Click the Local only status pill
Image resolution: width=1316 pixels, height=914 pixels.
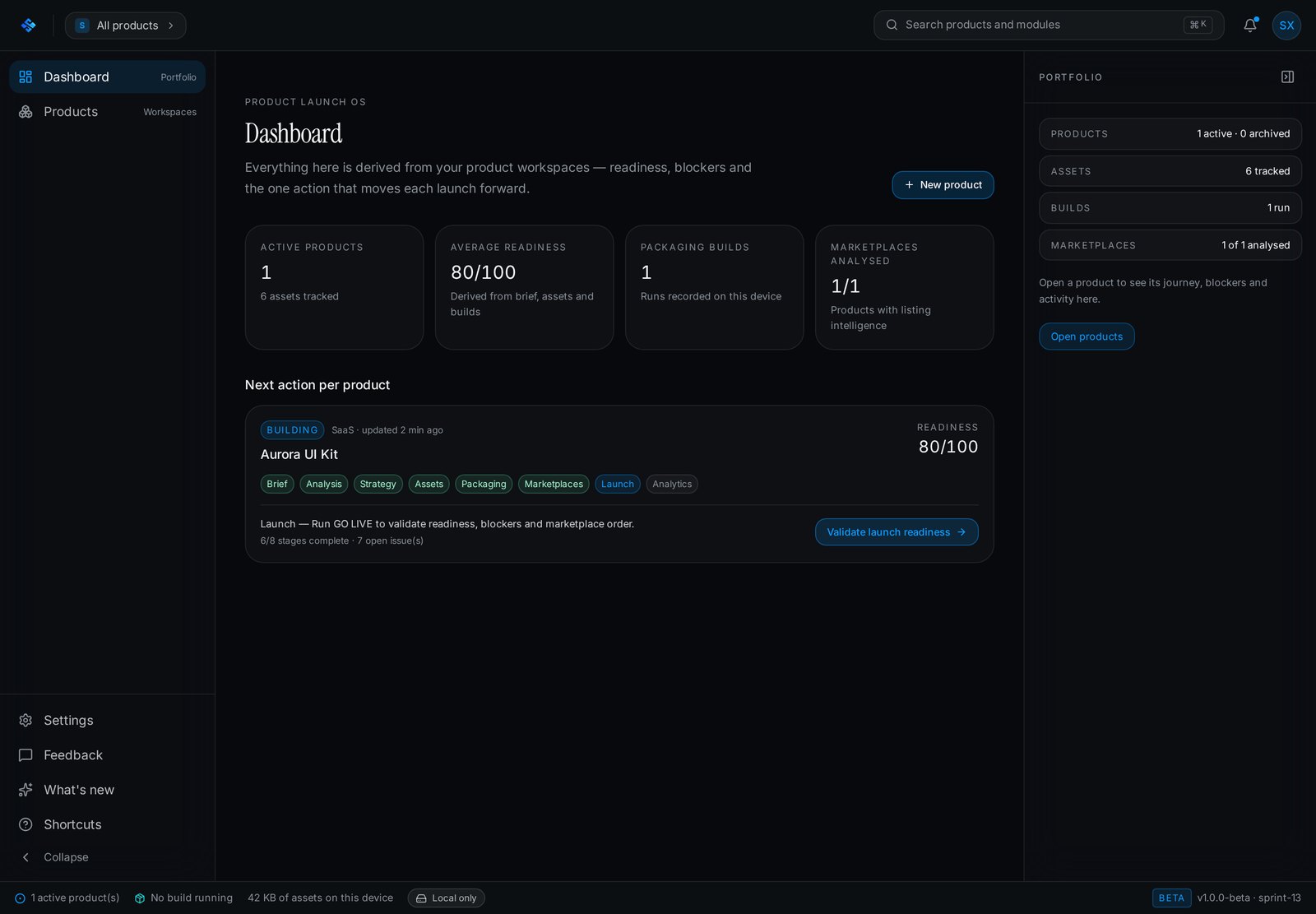coord(446,898)
